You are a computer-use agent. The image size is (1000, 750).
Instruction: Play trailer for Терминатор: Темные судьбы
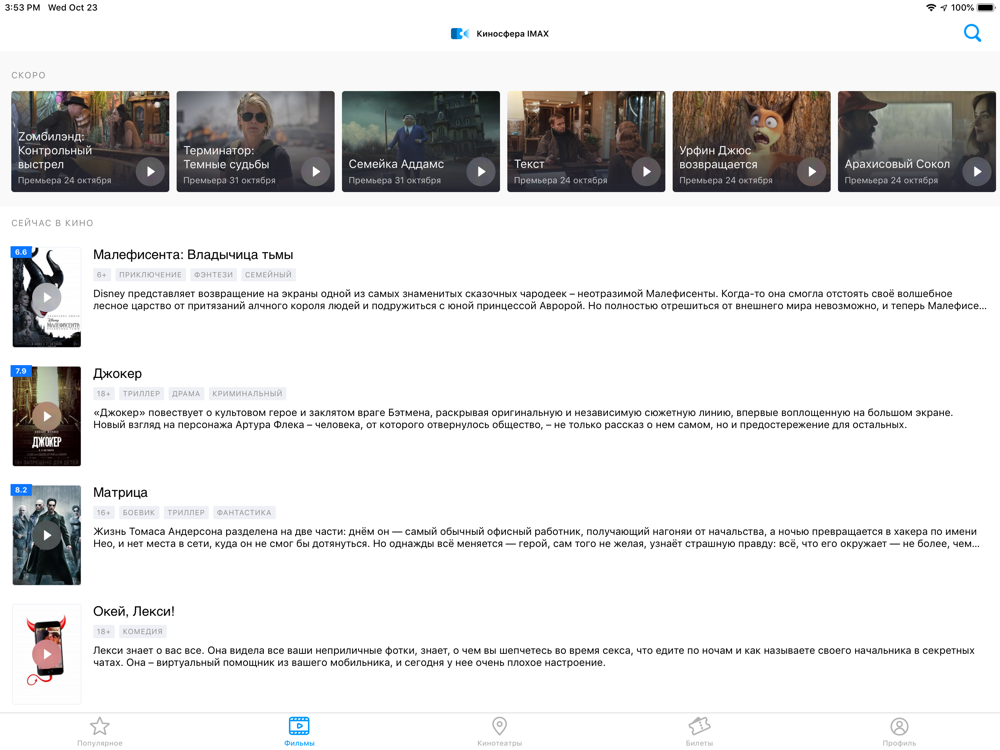(316, 172)
